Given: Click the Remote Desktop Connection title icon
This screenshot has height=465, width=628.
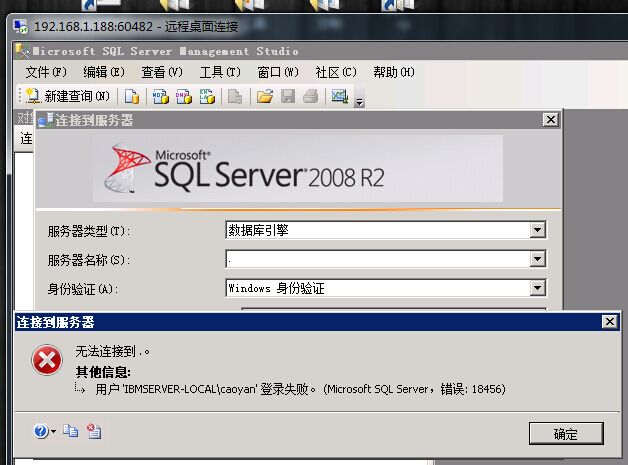Looking at the screenshot, I should pos(20,26).
